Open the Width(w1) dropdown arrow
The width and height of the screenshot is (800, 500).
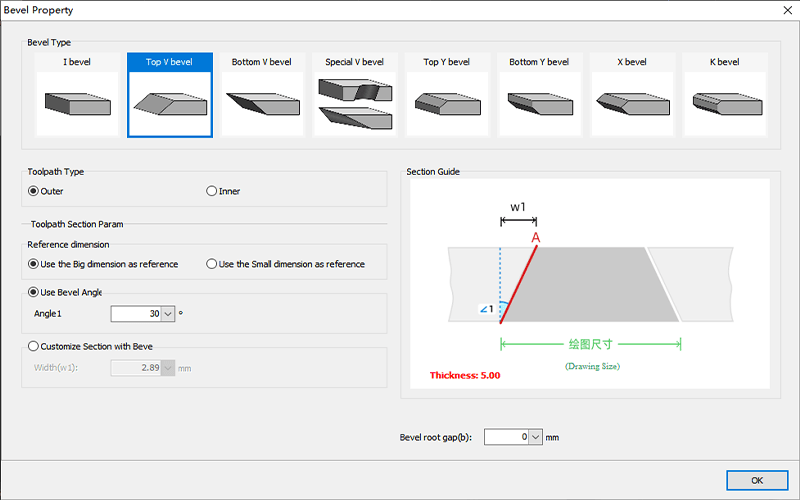click(x=167, y=368)
